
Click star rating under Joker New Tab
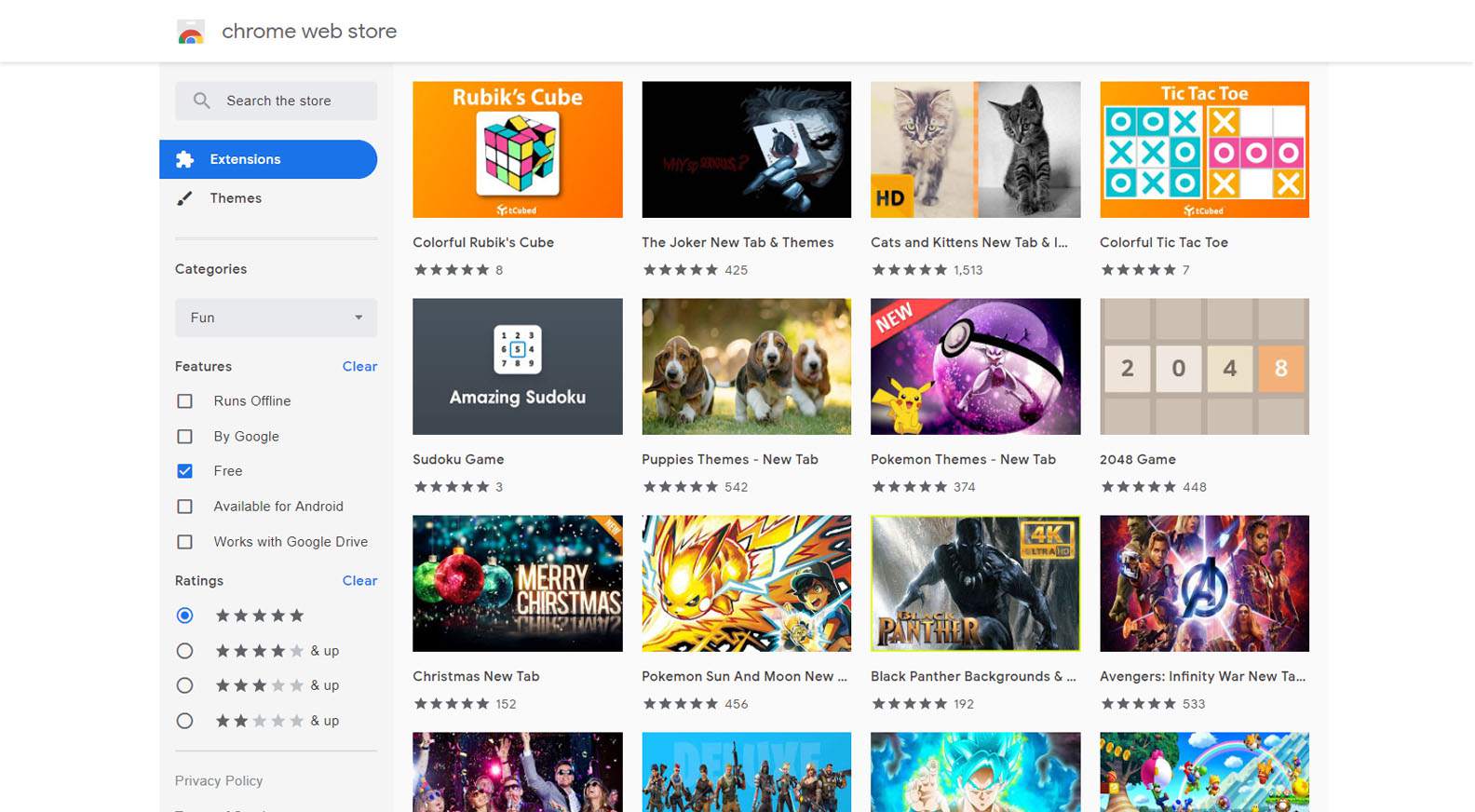click(x=681, y=270)
